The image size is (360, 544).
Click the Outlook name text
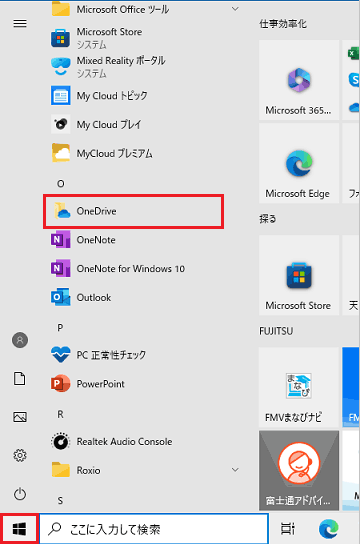[94, 297]
